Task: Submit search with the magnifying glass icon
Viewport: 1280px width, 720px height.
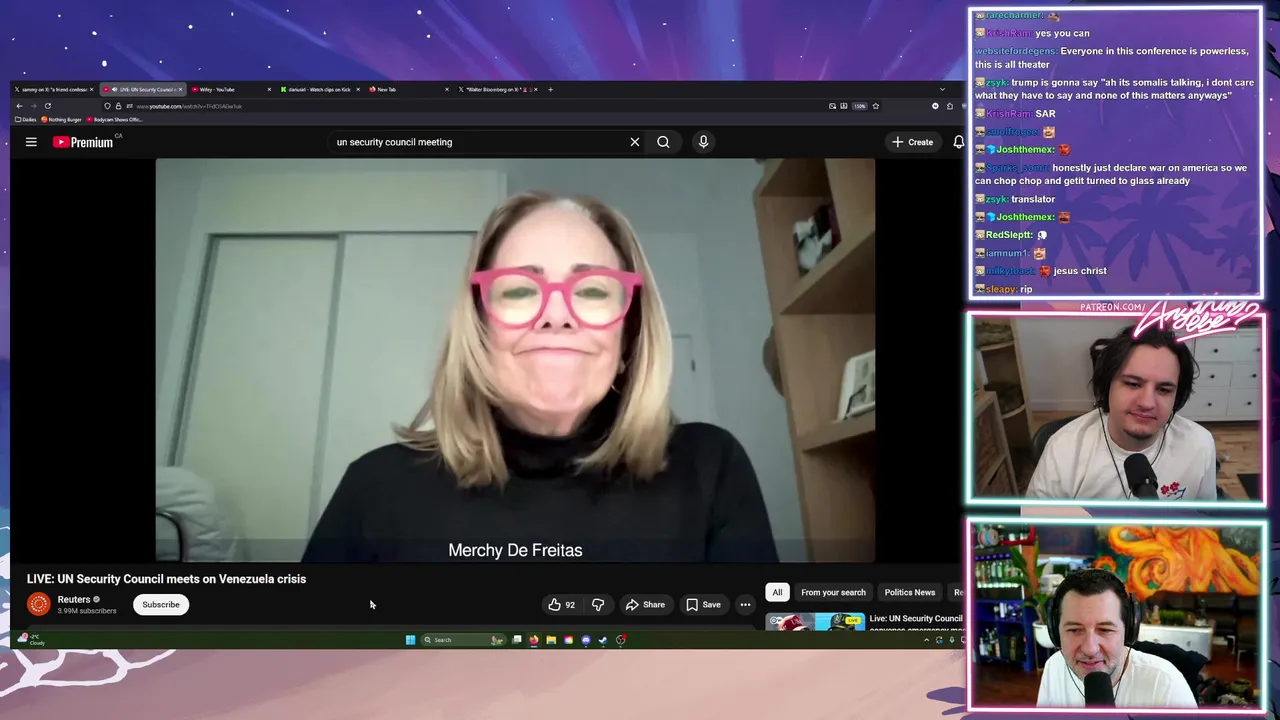Action: point(663,142)
